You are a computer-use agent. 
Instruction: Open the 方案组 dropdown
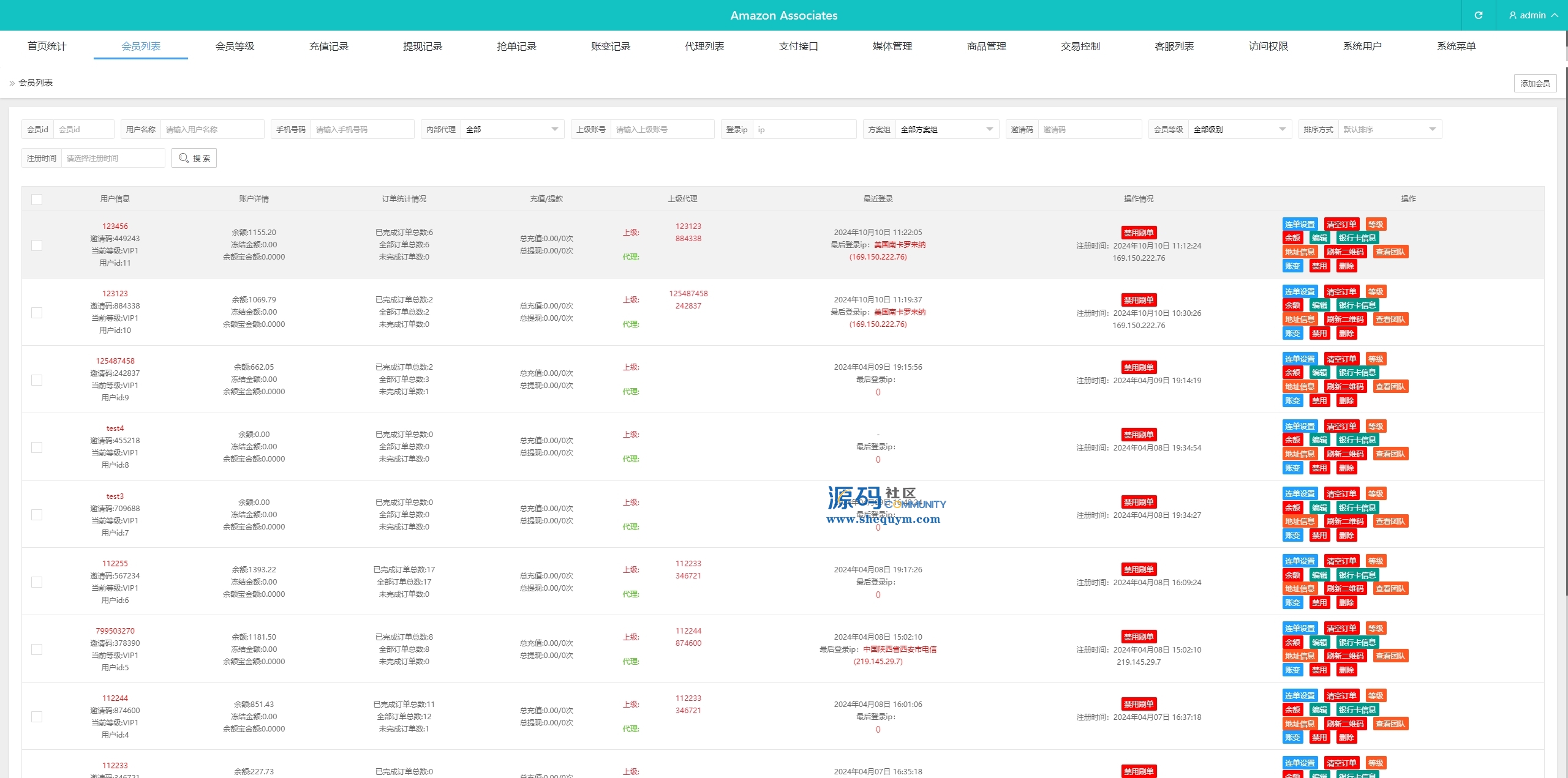[946, 129]
